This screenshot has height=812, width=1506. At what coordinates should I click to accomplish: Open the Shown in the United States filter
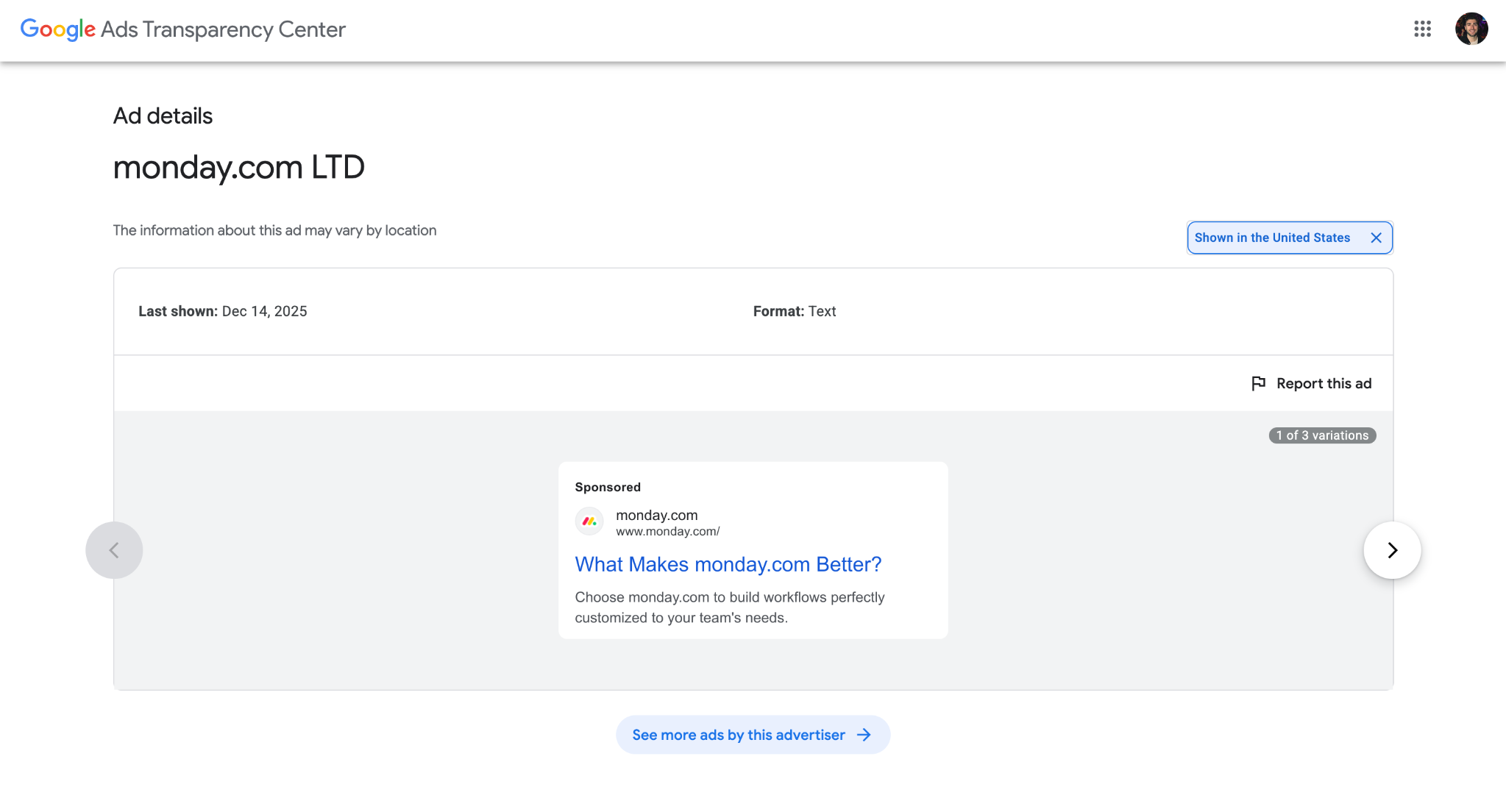coord(1272,238)
